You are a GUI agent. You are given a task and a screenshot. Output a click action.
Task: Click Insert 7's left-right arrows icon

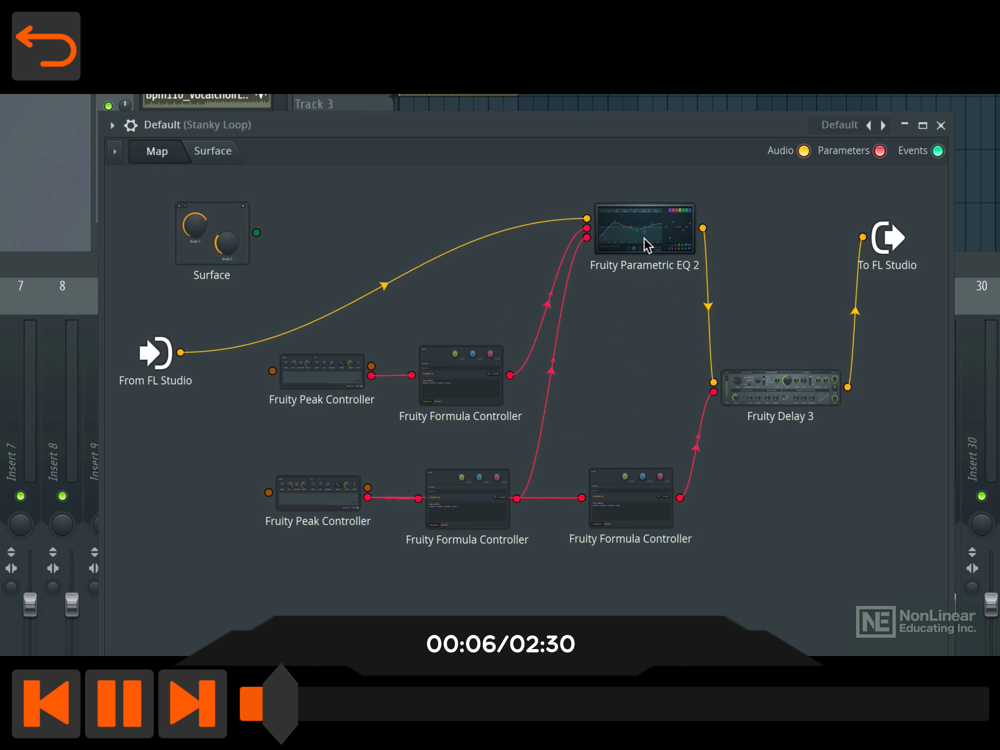[x=11, y=568]
